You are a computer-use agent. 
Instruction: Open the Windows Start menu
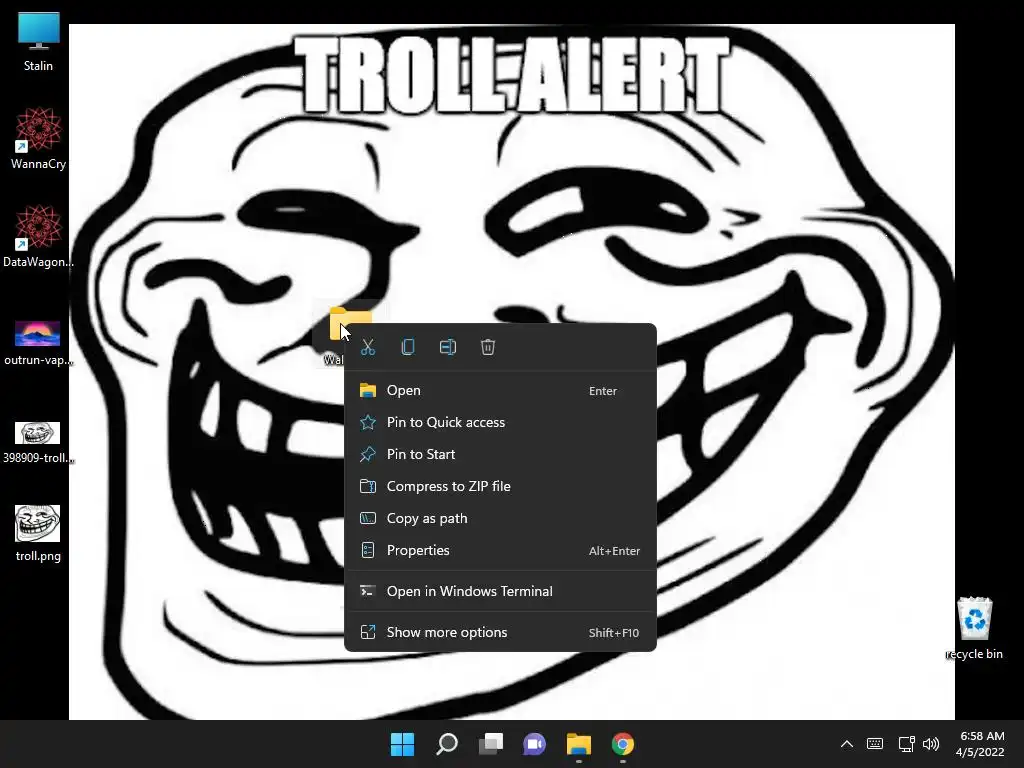pyautogui.click(x=402, y=744)
